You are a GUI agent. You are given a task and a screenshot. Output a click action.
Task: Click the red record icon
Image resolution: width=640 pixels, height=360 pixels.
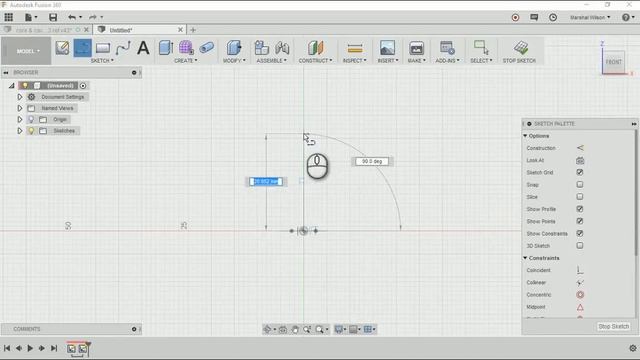coord(516,17)
